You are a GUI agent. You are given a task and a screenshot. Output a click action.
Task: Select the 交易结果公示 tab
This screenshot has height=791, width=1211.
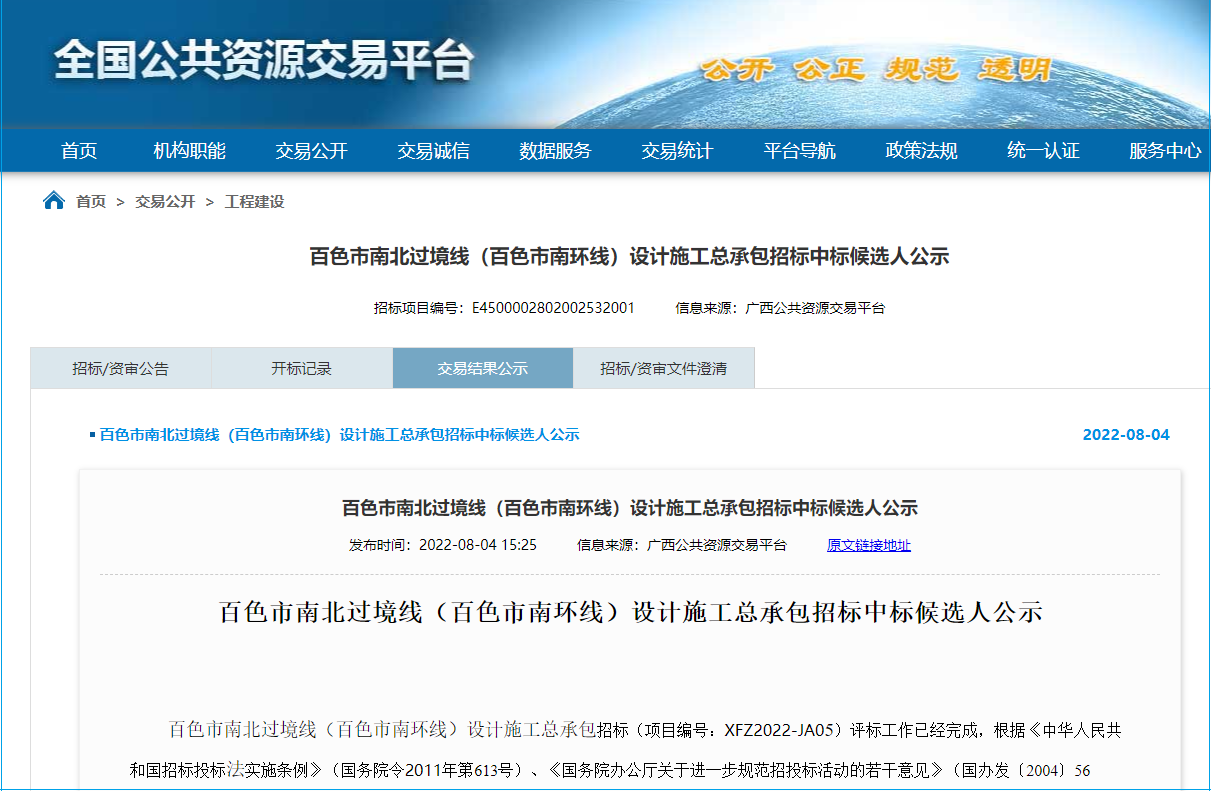482,368
